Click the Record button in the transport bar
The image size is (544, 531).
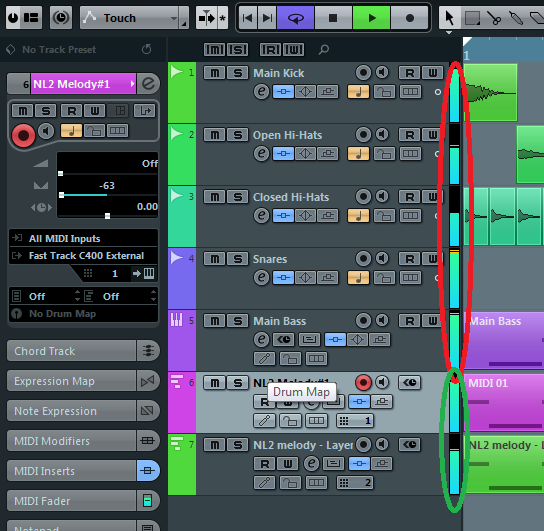(409, 18)
